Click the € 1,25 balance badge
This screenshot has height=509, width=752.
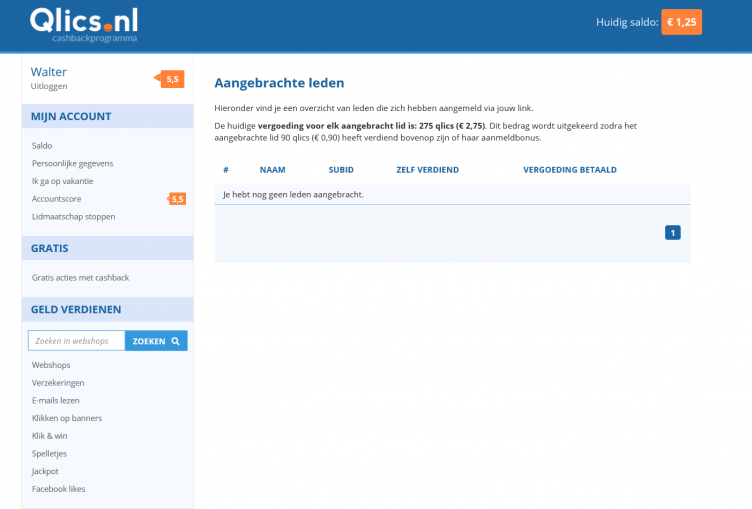click(x=681, y=22)
